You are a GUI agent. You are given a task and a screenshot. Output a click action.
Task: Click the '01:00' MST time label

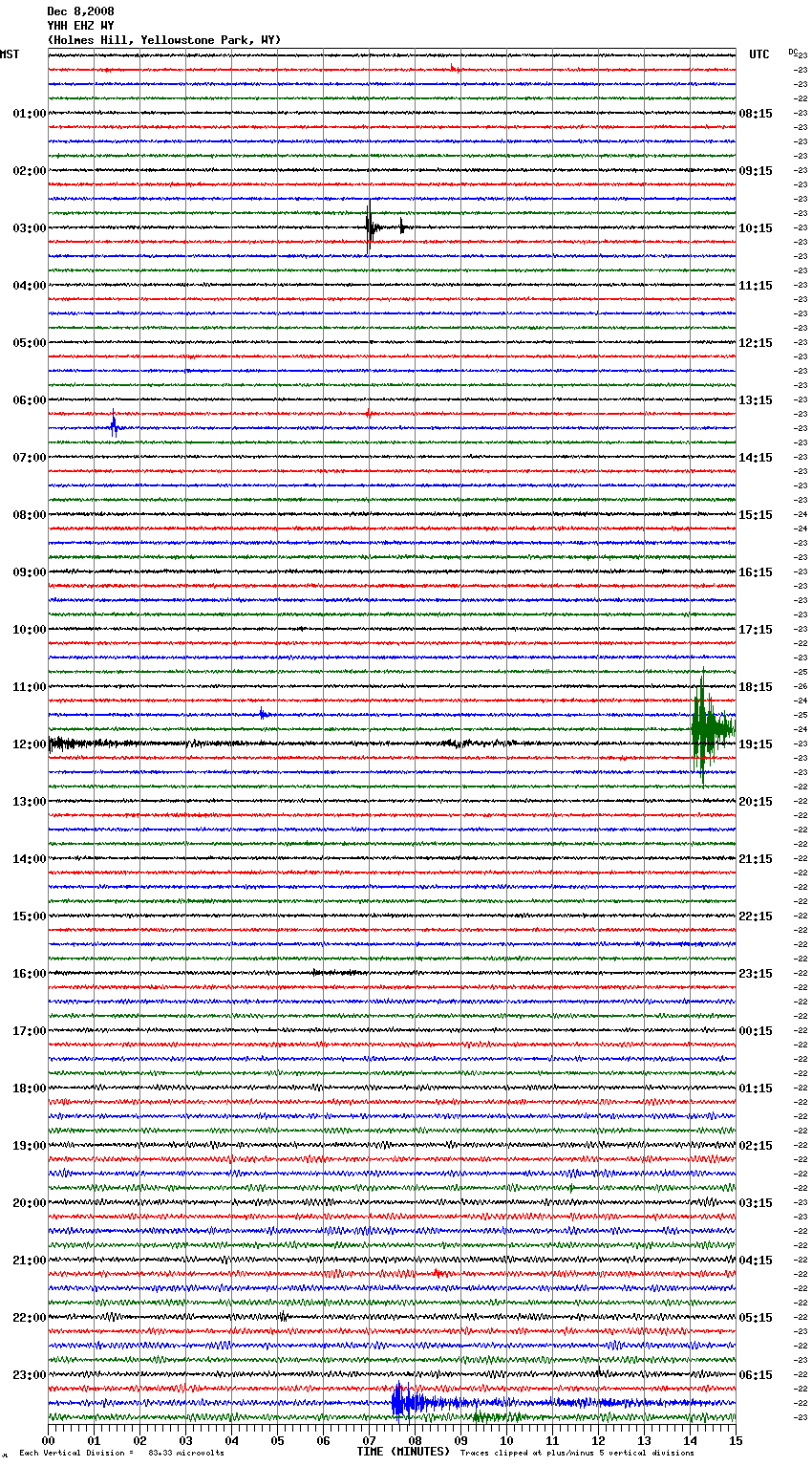click(x=30, y=114)
